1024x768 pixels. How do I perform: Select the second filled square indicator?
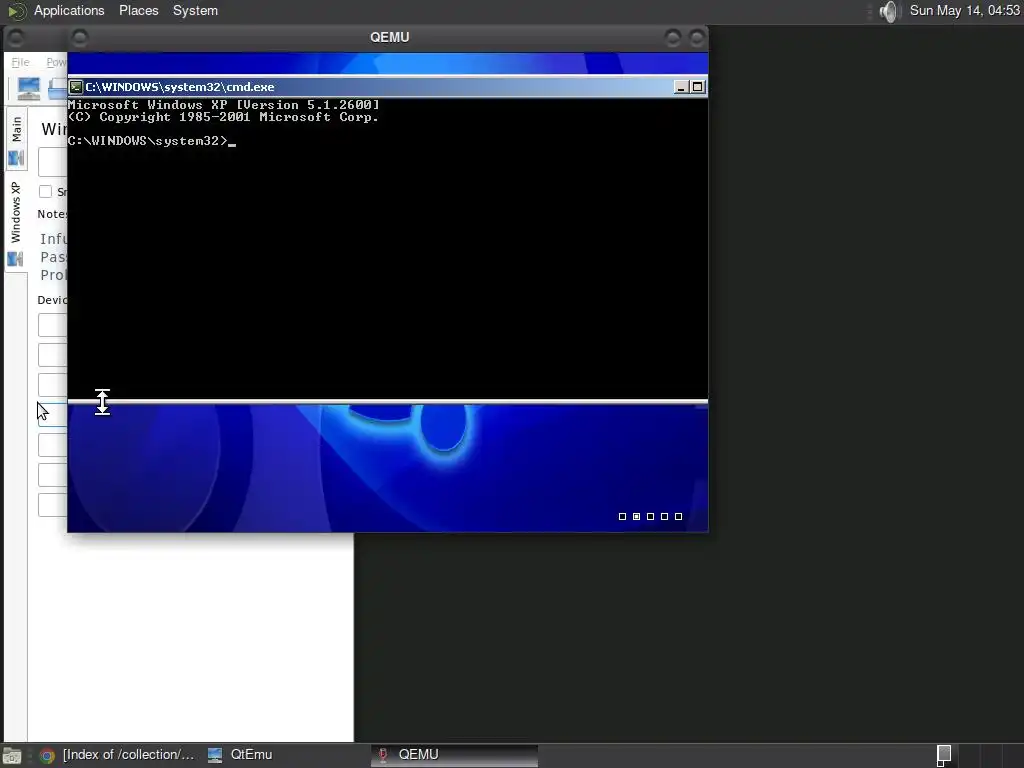point(637,517)
